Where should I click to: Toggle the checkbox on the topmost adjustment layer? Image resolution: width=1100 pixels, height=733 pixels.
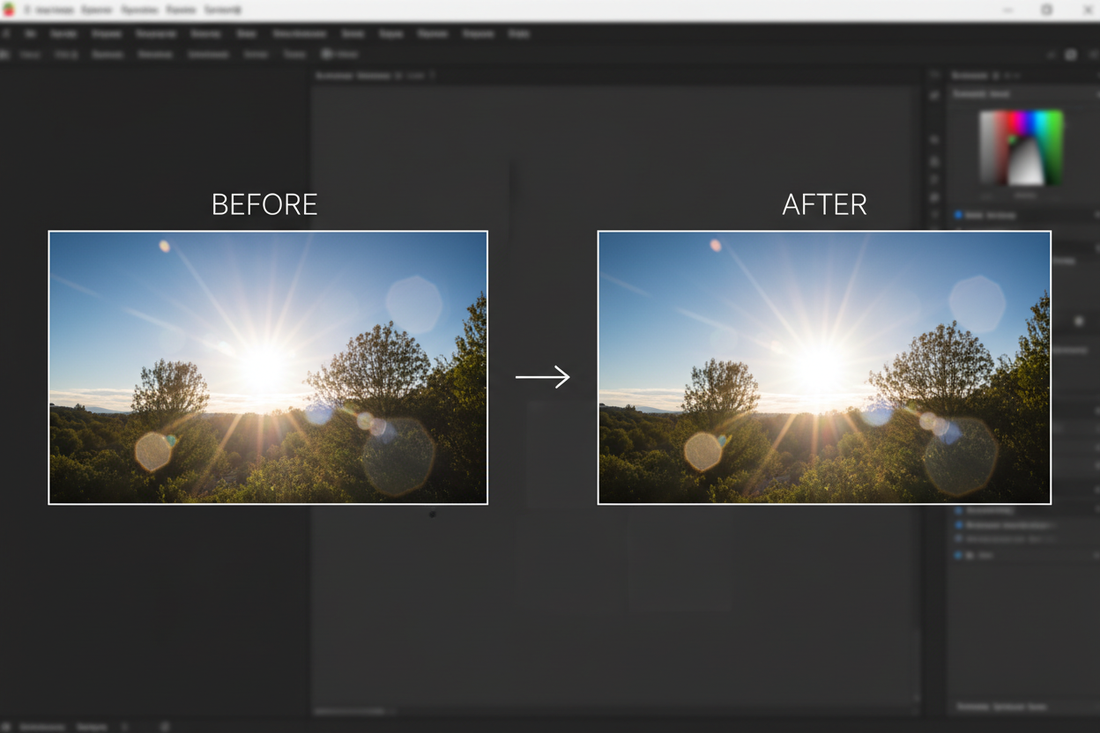click(957, 510)
